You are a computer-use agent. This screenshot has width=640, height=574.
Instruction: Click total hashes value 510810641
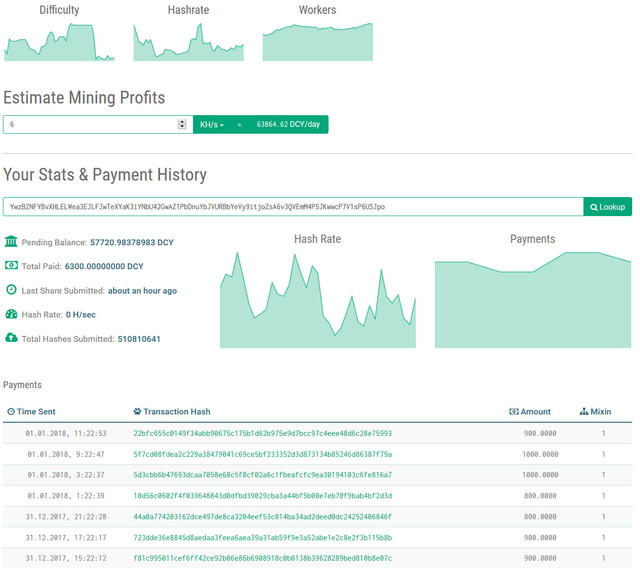(x=139, y=339)
